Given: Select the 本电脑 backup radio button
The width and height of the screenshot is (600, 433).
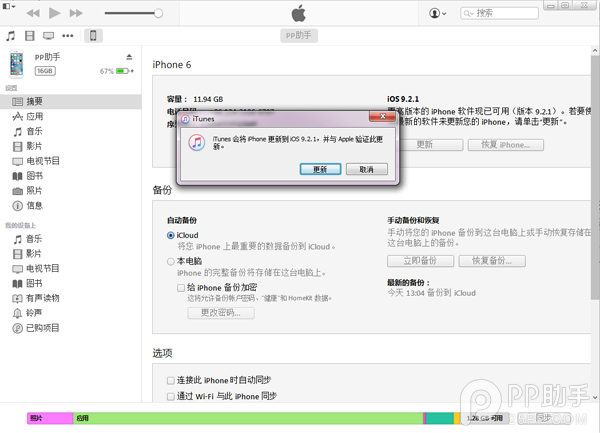Looking at the screenshot, I should point(171,262).
